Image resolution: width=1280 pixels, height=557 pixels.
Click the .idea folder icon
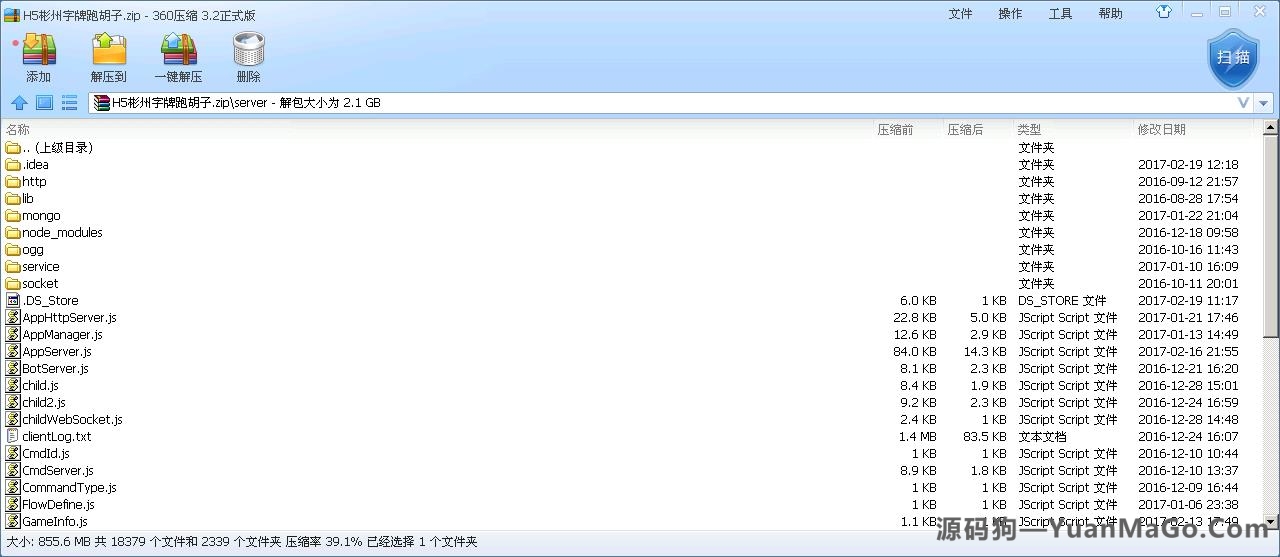click(x=13, y=164)
